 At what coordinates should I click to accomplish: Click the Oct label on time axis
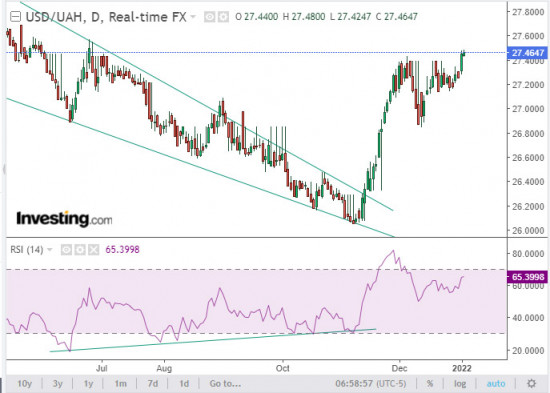pyautogui.click(x=282, y=368)
